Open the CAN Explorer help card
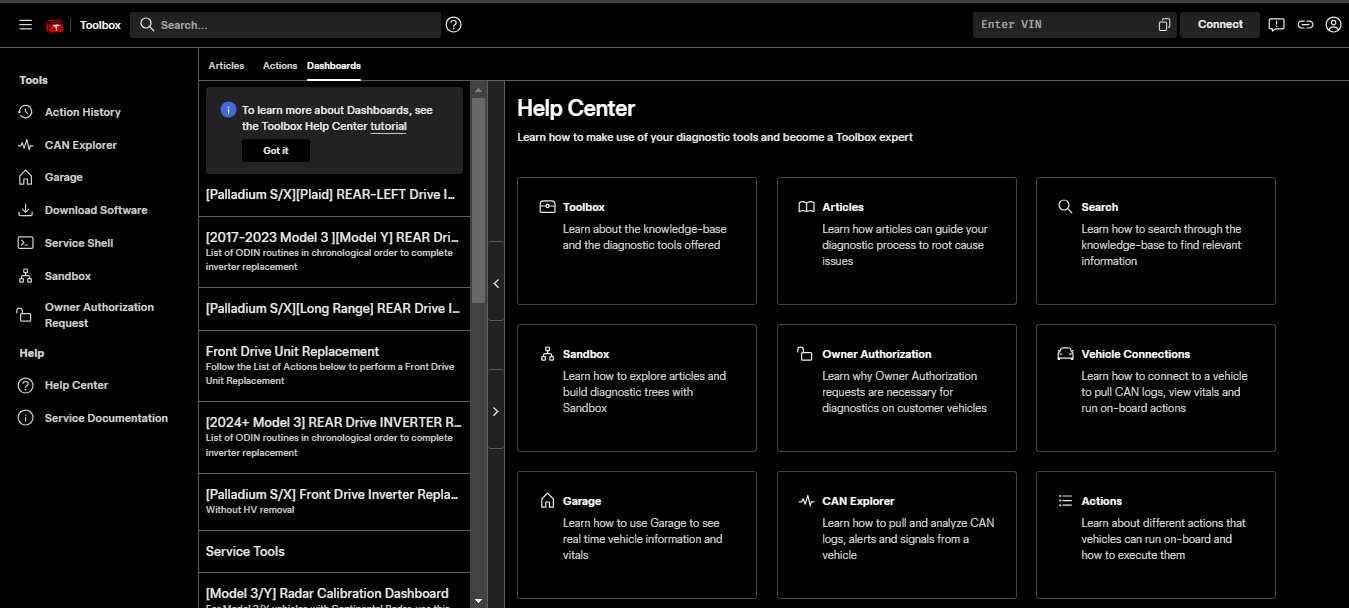 [896, 535]
